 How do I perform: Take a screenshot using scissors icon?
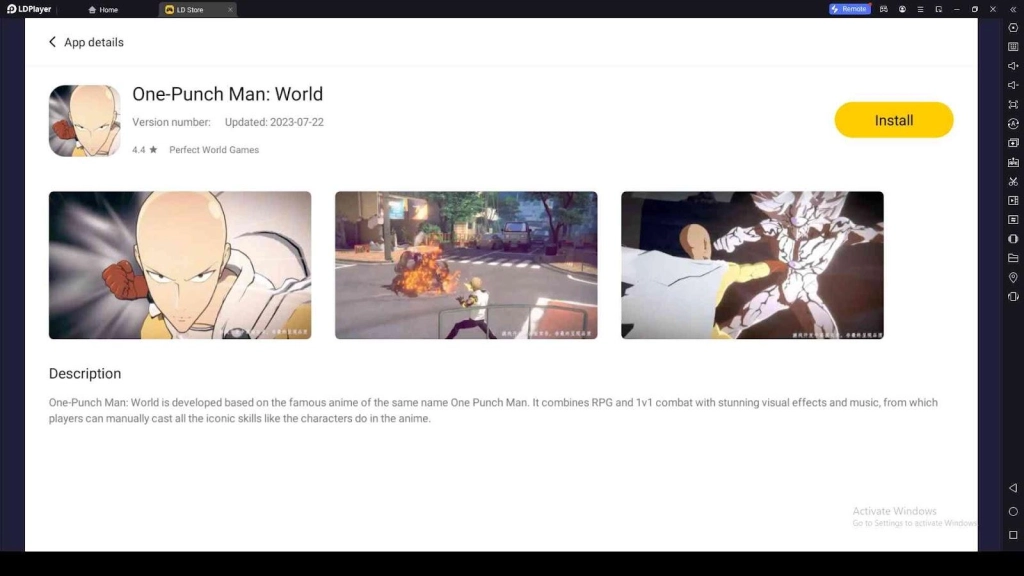[1013, 182]
